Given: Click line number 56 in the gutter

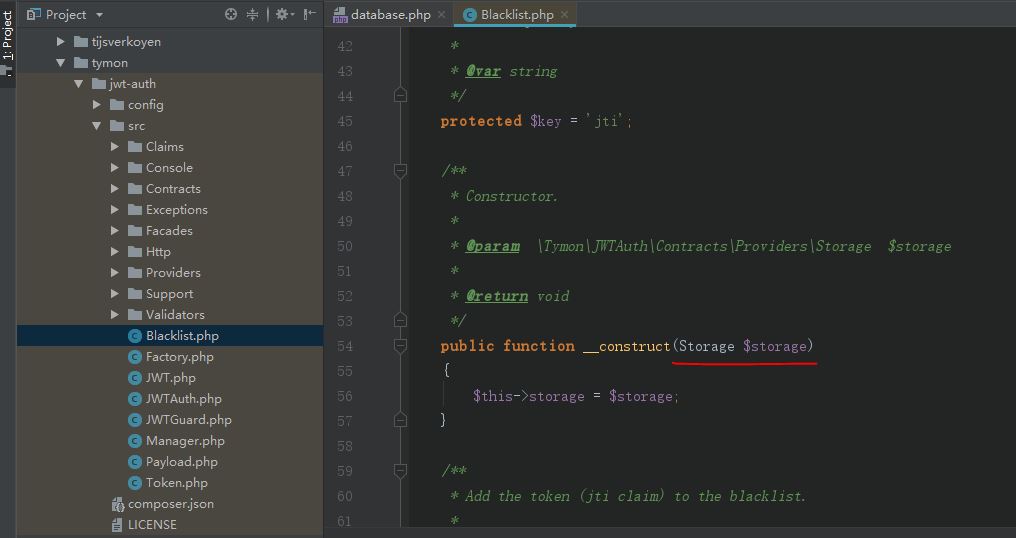Looking at the screenshot, I should [345, 396].
